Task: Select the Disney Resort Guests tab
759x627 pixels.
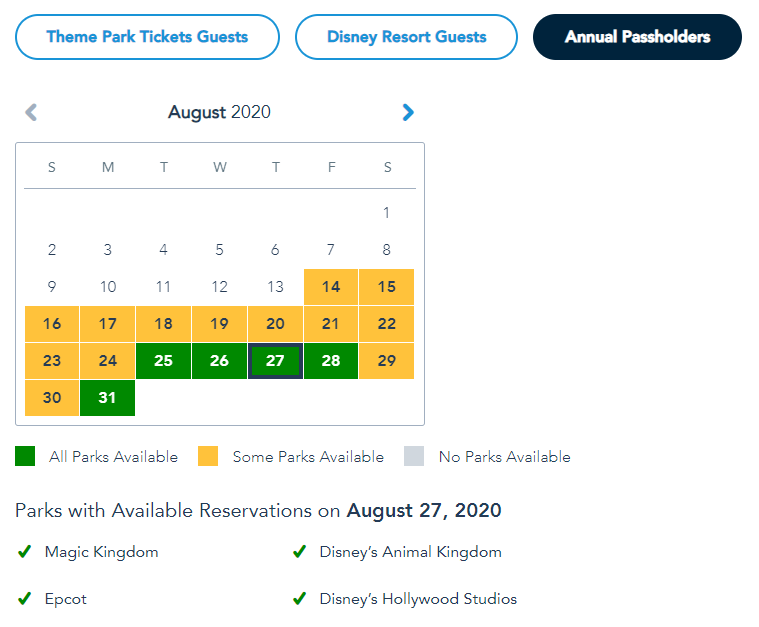Action: (x=406, y=37)
